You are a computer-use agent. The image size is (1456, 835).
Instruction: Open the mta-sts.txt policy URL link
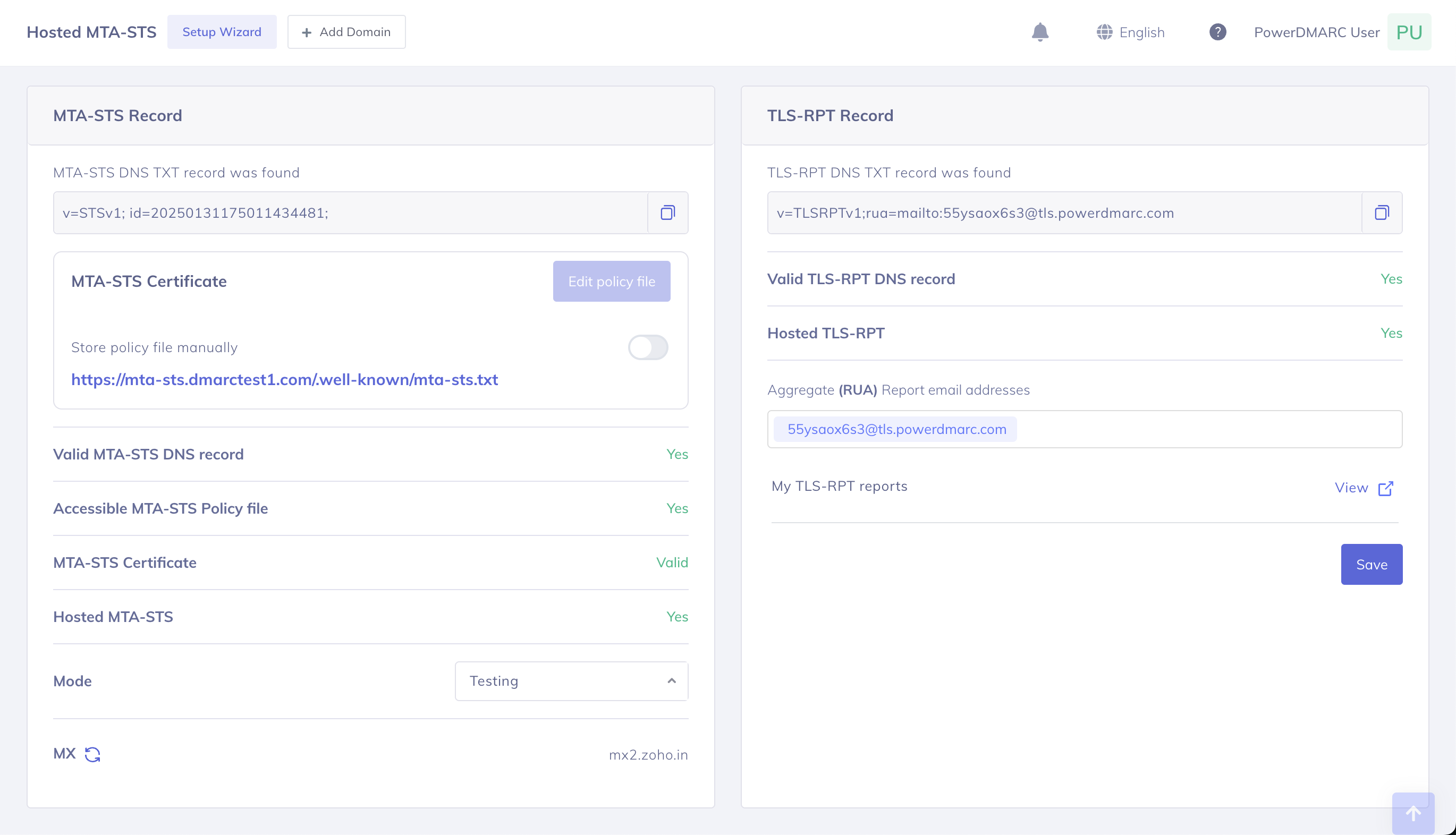tap(284, 380)
